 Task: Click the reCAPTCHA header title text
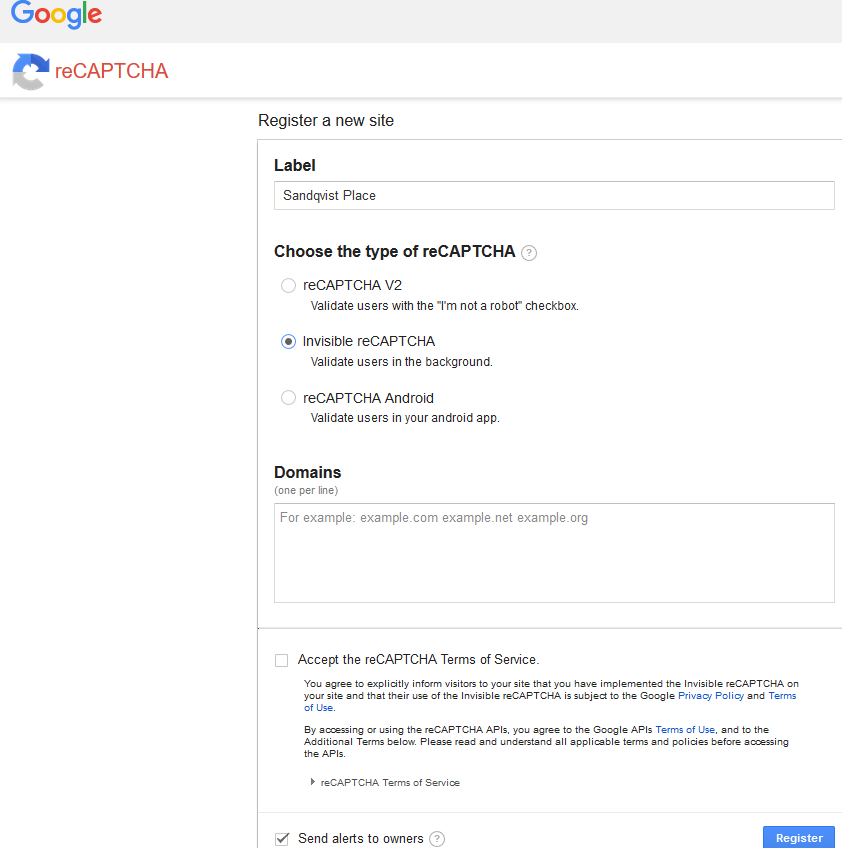coord(111,71)
